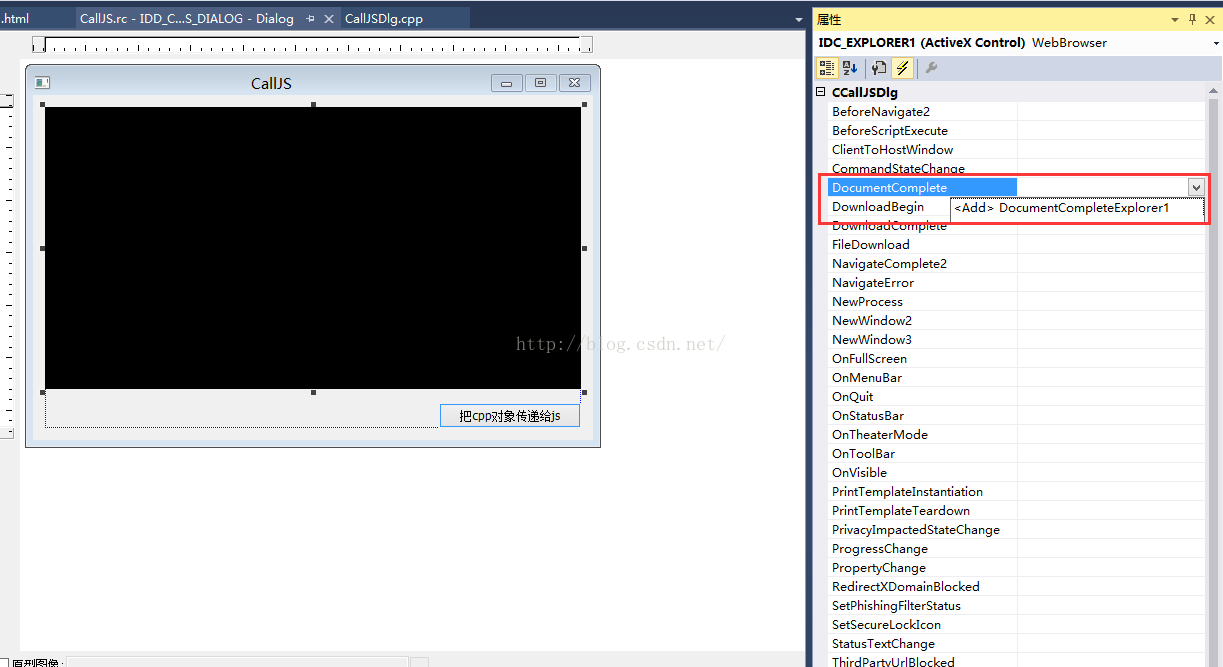Screen dimensions: 1223x667
Task: Click the wrench Property Pages icon
Action: (x=931, y=68)
